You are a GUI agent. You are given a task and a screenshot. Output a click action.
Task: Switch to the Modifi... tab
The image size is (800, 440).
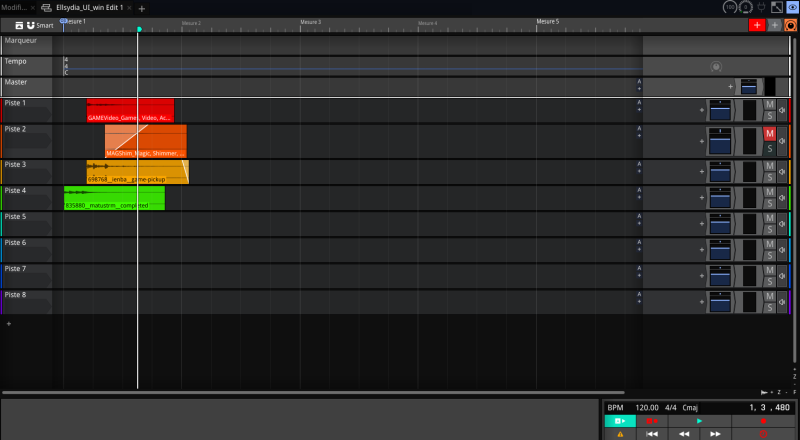pyautogui.click(x=14, y=8)
